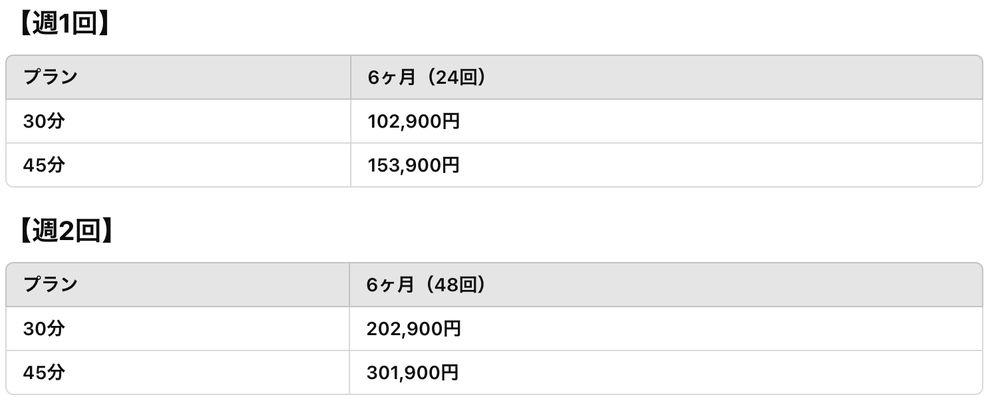Click the 301,900円 price cell
Viewport: 990px width, 399px height.
666,372
